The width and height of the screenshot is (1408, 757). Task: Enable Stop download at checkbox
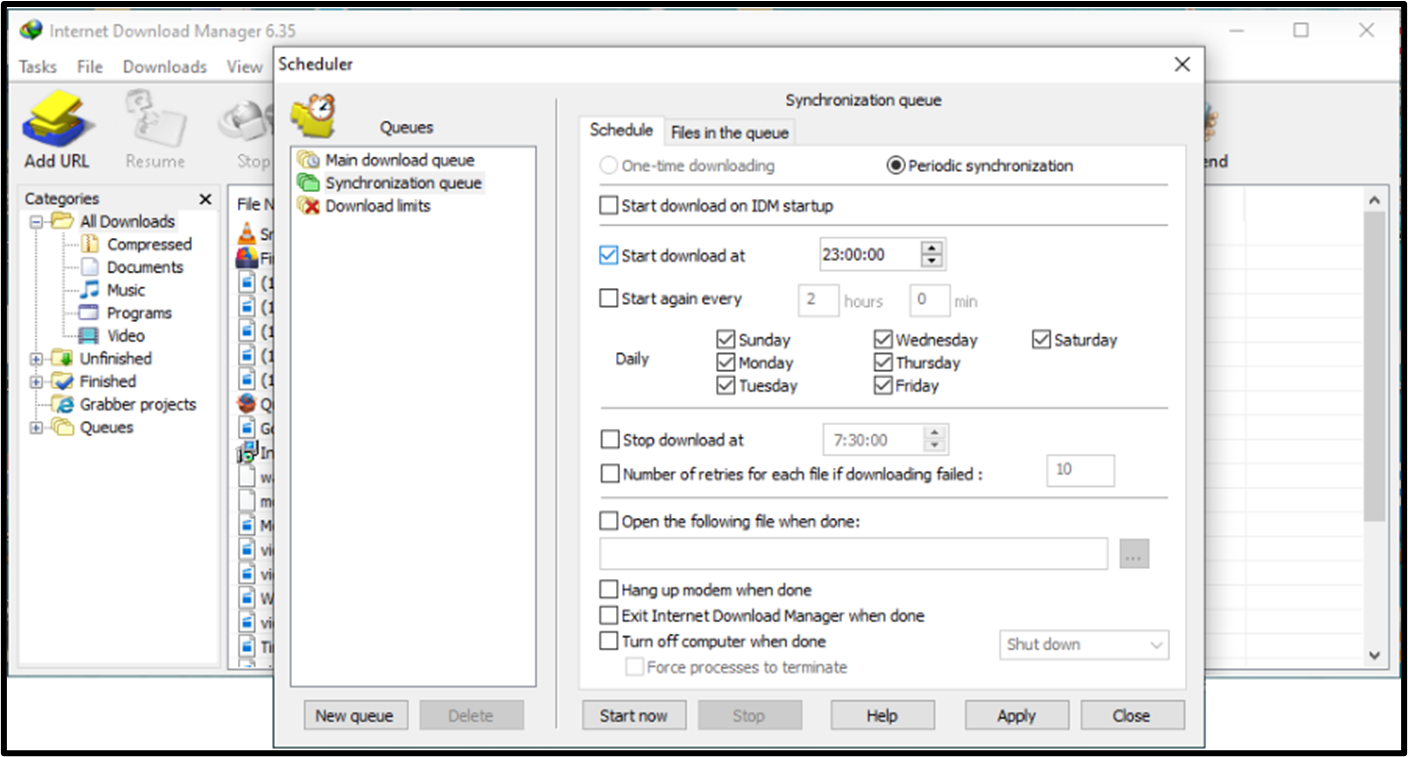click(x=610, y=439)
